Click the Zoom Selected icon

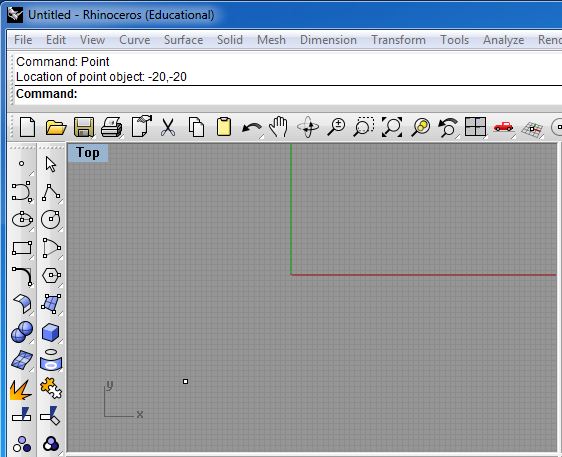420,127
